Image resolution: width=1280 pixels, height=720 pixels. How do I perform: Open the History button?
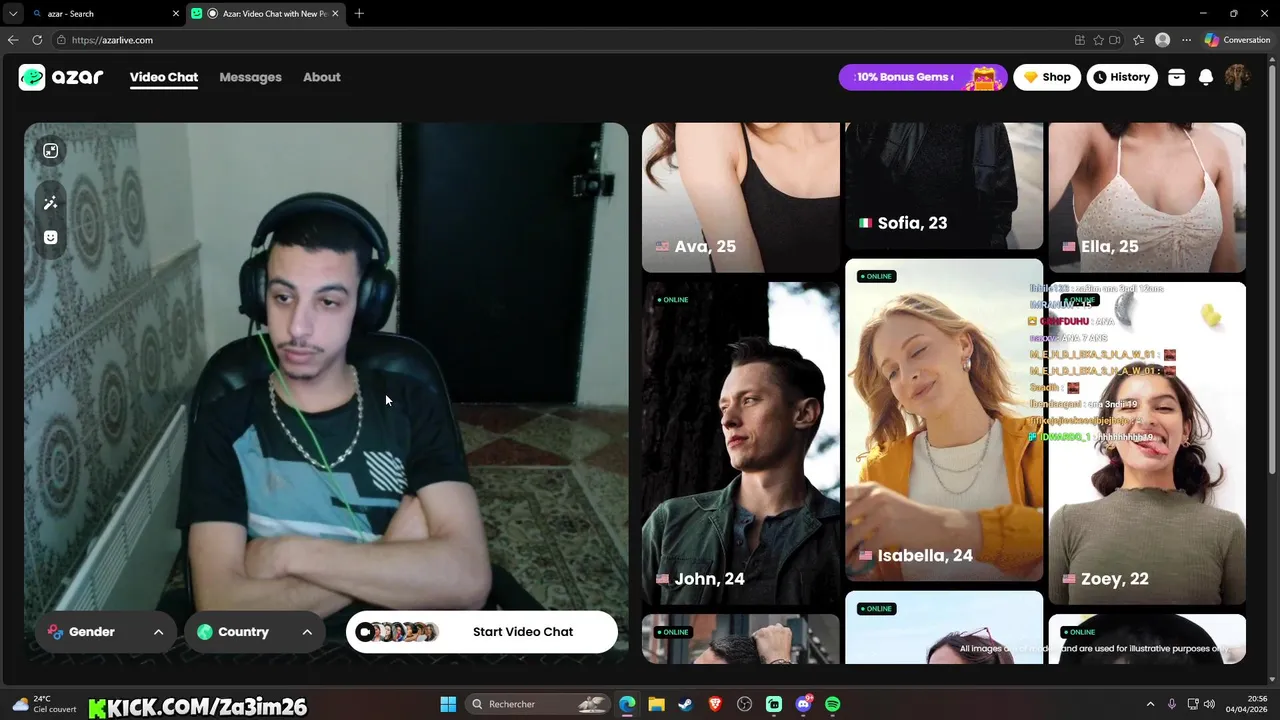coord(1122,77)
